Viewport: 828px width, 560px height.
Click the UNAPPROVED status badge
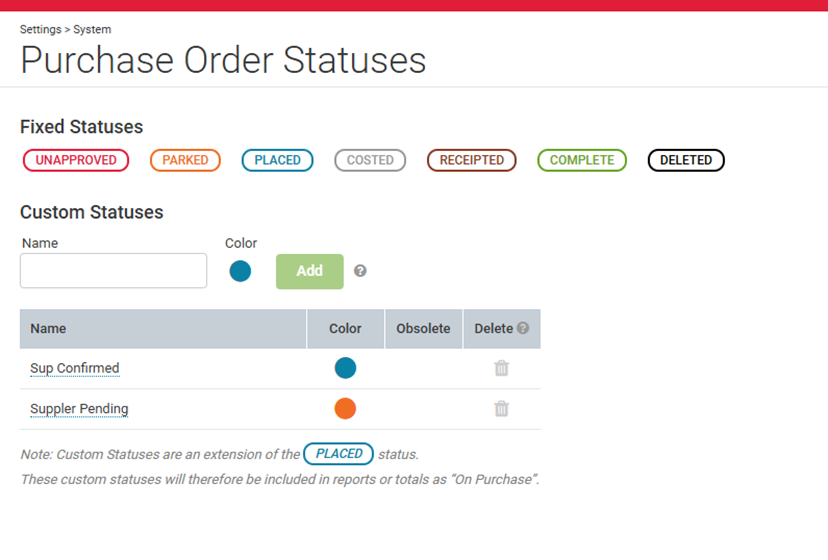(76, 160)
